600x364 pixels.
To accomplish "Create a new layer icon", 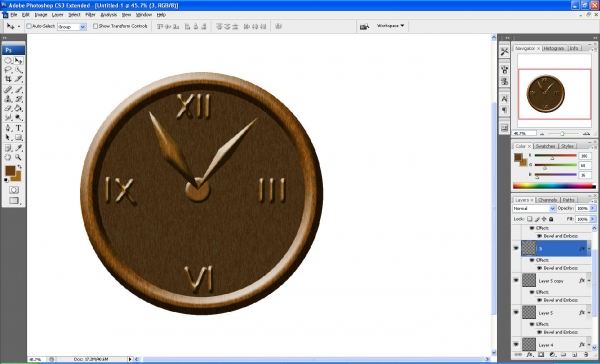I will point(575,355).
